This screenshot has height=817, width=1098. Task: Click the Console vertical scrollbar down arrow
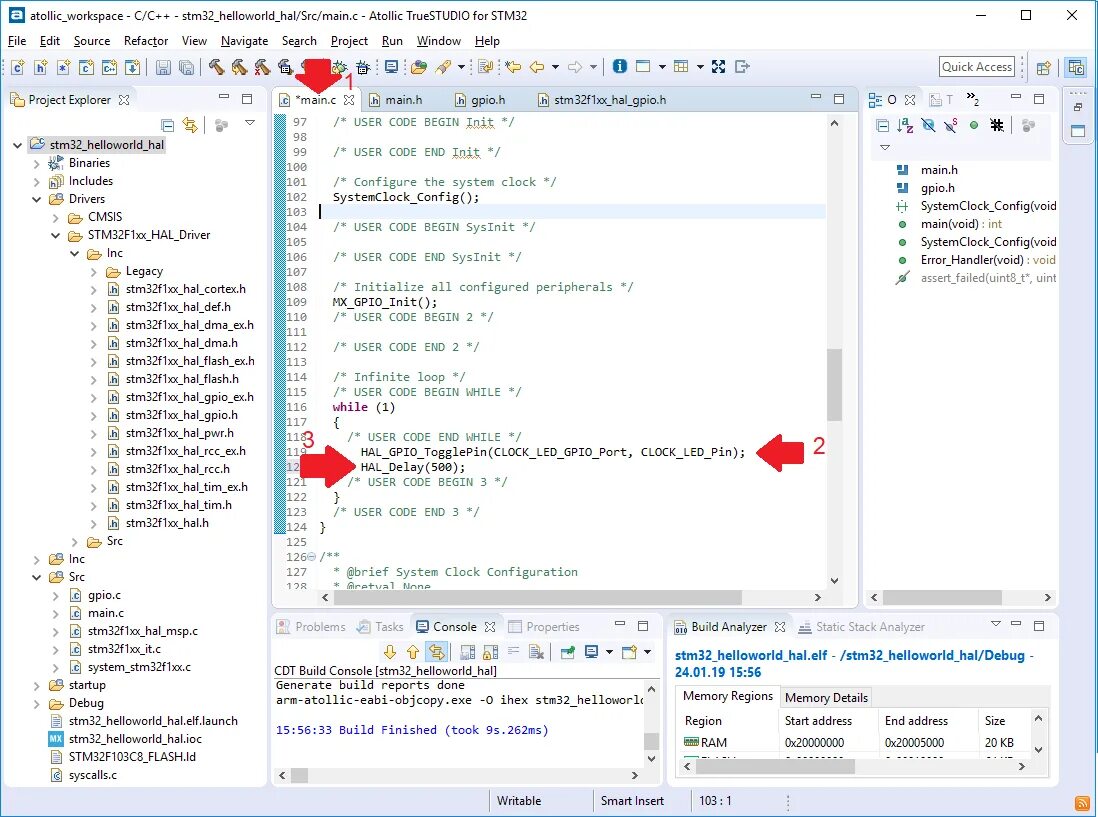click(651, 758)
